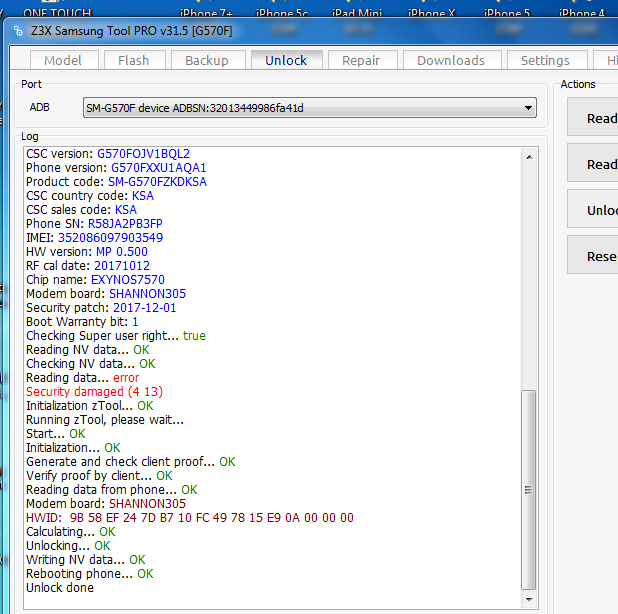618x614 pixels.
Task: Go to the Unlock tab
Action: click(x=286, y=60)
